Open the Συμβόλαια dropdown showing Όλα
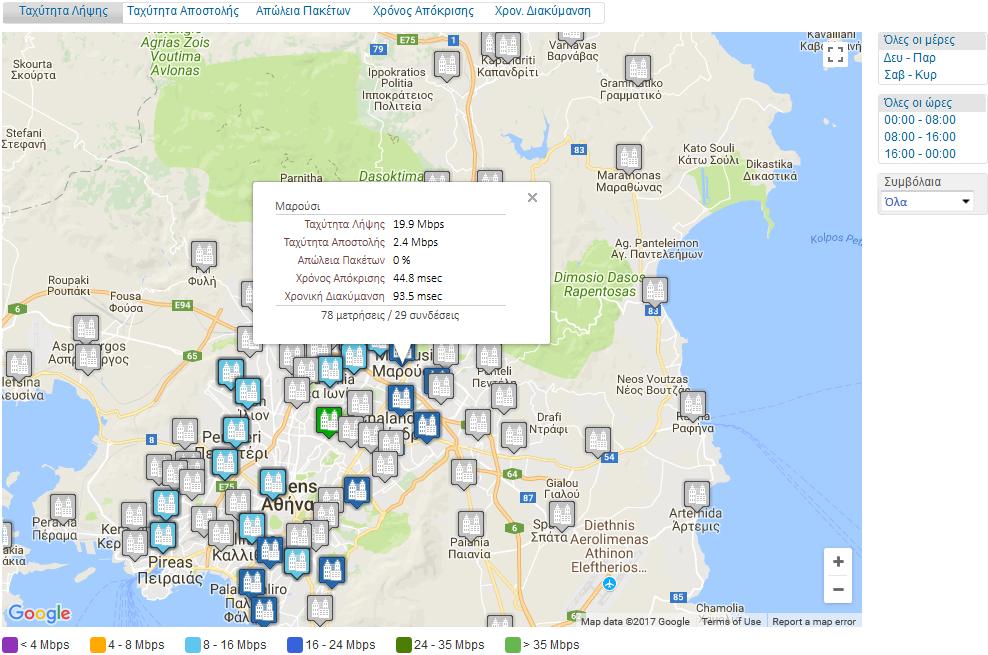 click(x=926, y=202)
